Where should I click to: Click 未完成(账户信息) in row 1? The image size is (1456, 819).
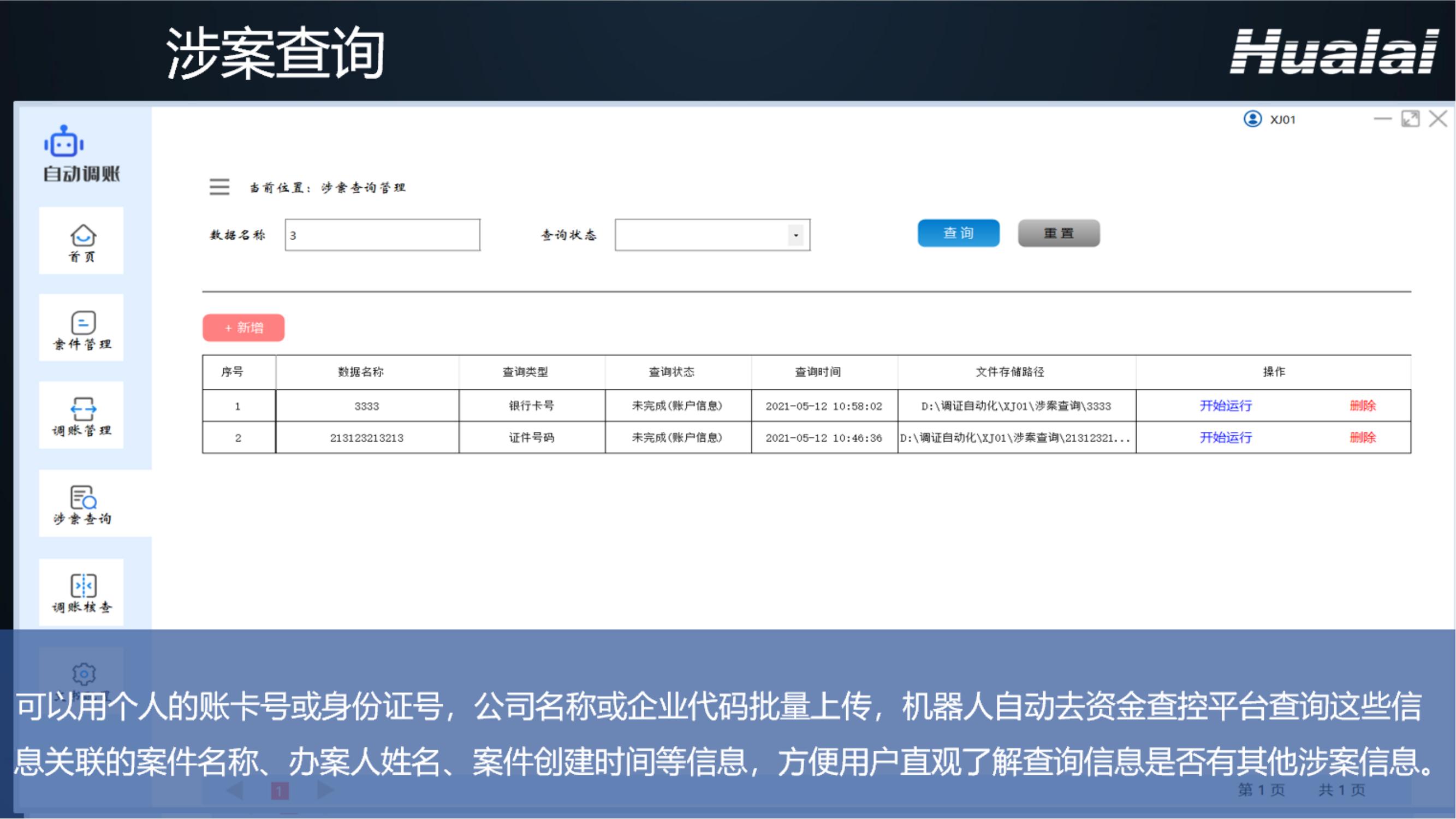(x=677, y=406)
